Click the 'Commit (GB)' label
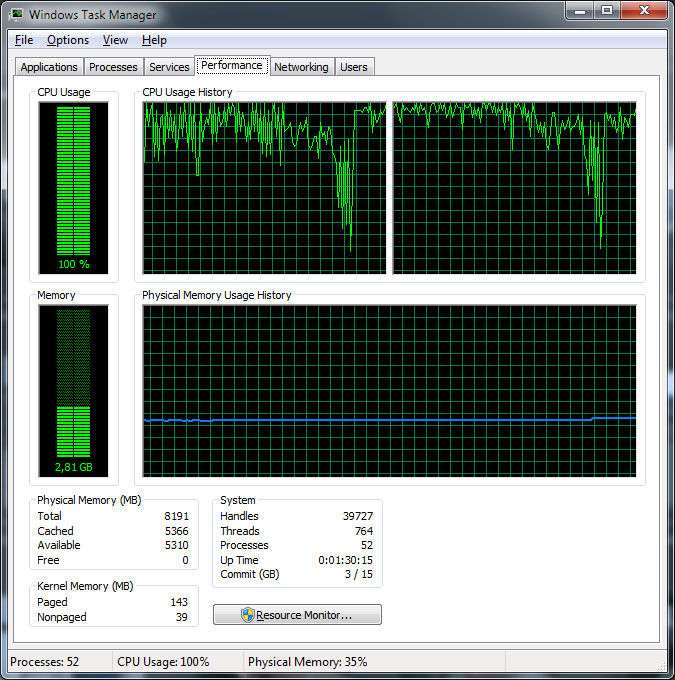 [x=250, y=574]
